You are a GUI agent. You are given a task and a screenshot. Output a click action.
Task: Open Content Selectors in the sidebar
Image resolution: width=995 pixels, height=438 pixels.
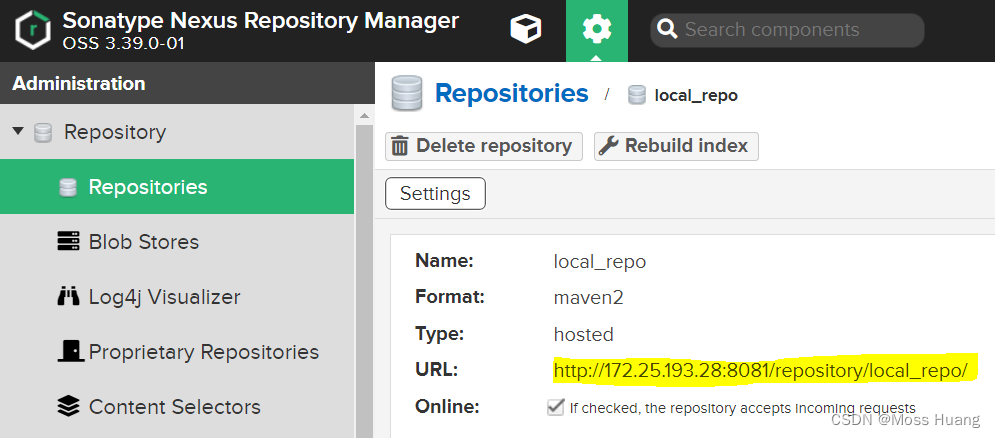coord(177,406)
